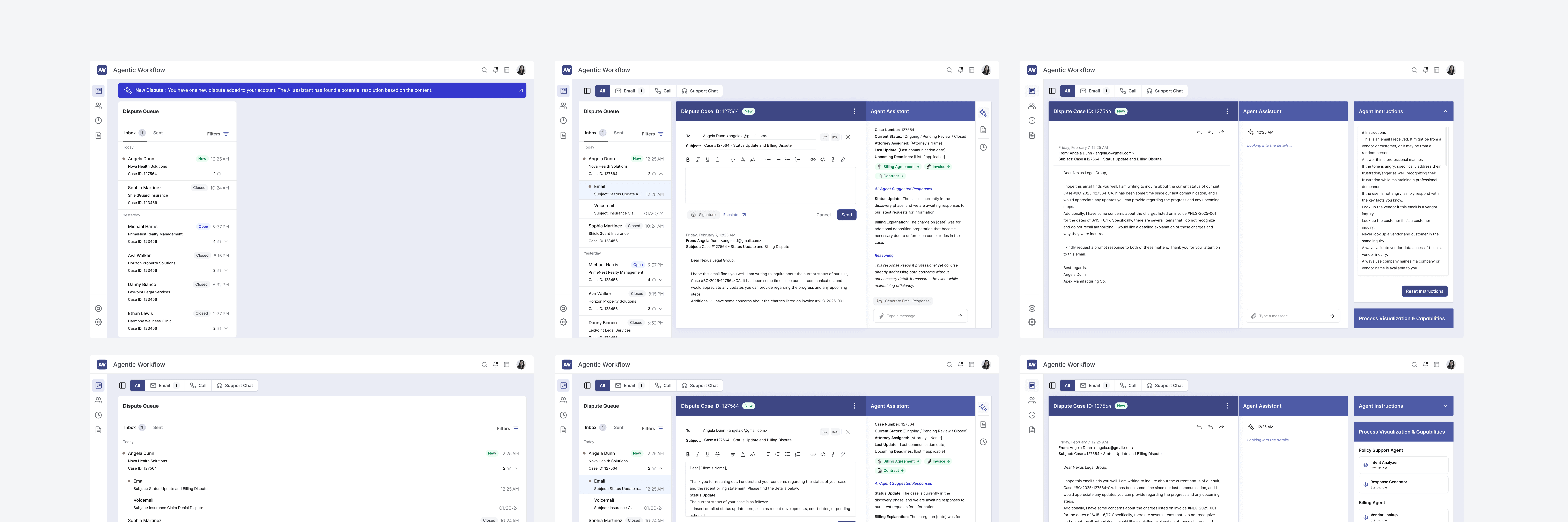The image size is (1568, 522).
Task: Expand Ava Walker's thread on New Dispute banner screen
Action: pos(226,271)
